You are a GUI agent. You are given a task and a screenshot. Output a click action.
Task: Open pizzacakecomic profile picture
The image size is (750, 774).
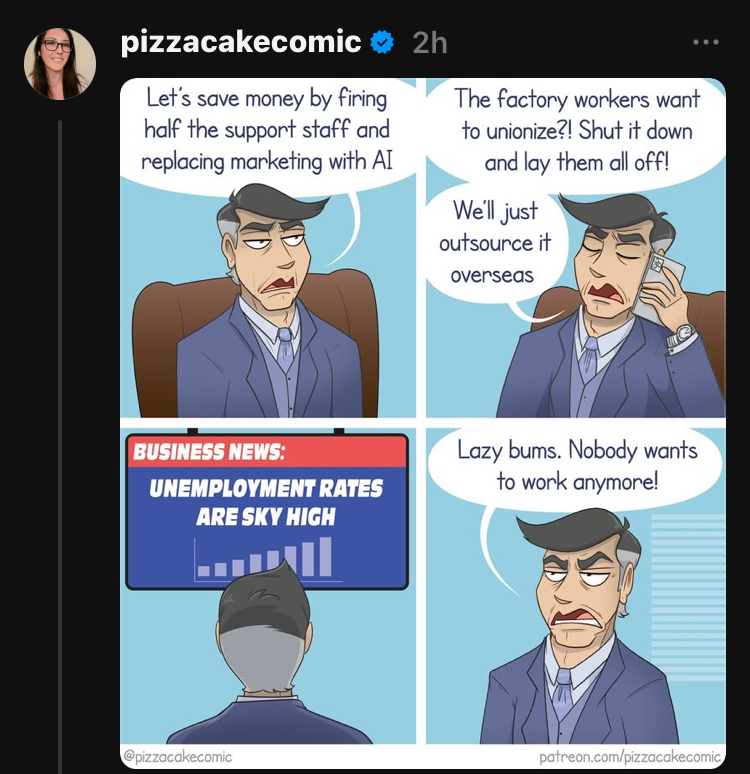pos(60,64)
